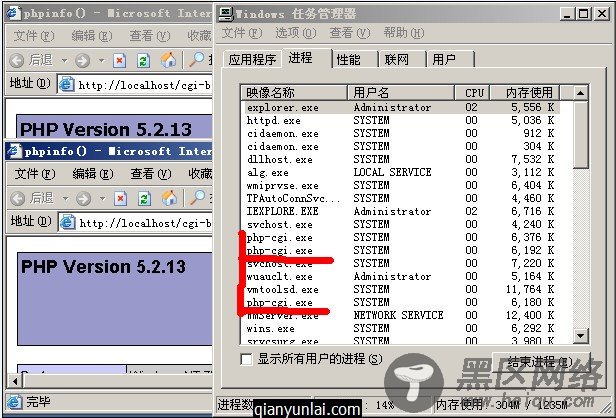The width and height of the screenshot is (616, 418).
Task: Click Home icon in upper IE window
Action: pyautogui.click(x=168, y=60)
